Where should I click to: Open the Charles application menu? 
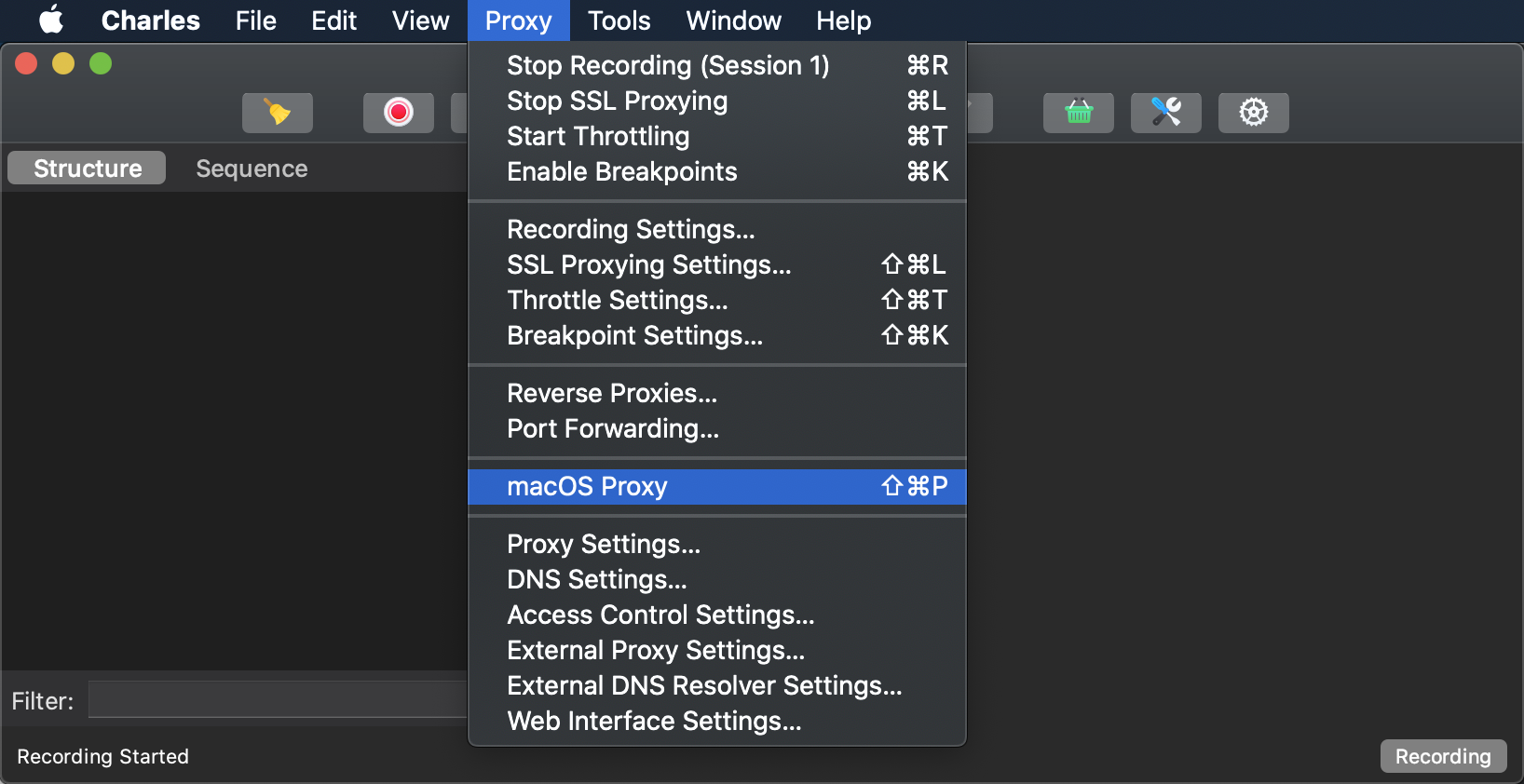click(151, 20)
